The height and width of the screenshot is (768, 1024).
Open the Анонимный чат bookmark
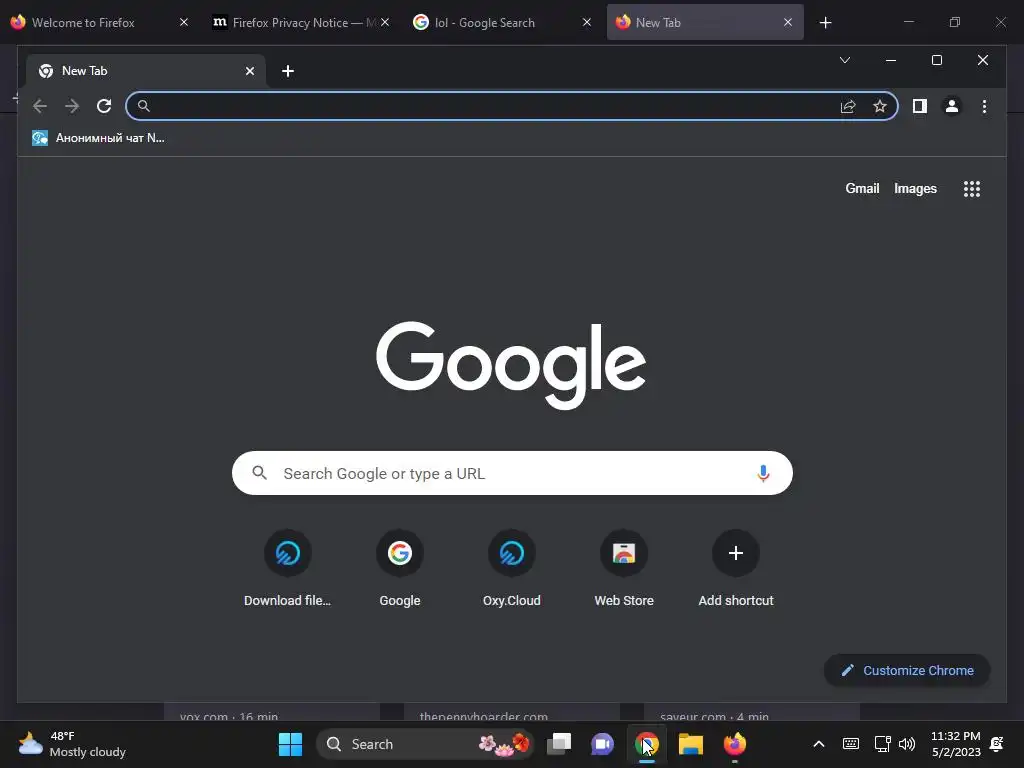(98, 138)
